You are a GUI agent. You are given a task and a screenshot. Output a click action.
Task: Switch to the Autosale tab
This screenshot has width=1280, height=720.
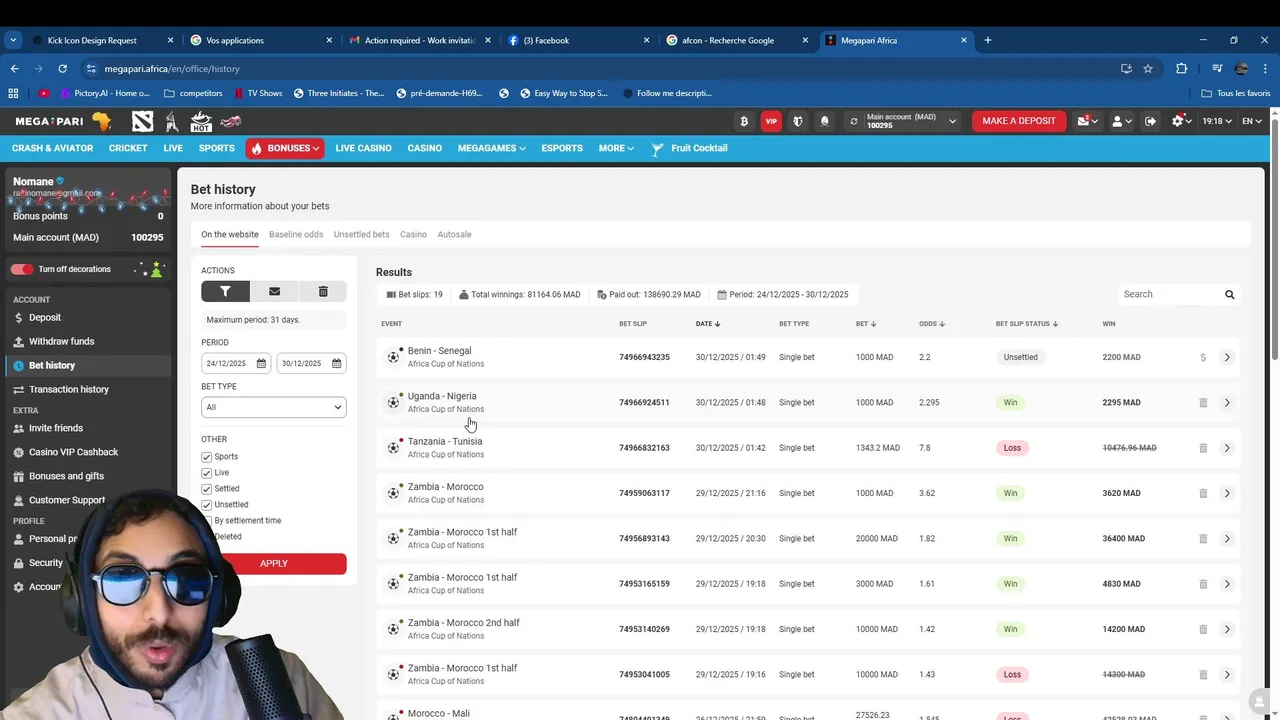pyautogui.click(x=454, y=234)
